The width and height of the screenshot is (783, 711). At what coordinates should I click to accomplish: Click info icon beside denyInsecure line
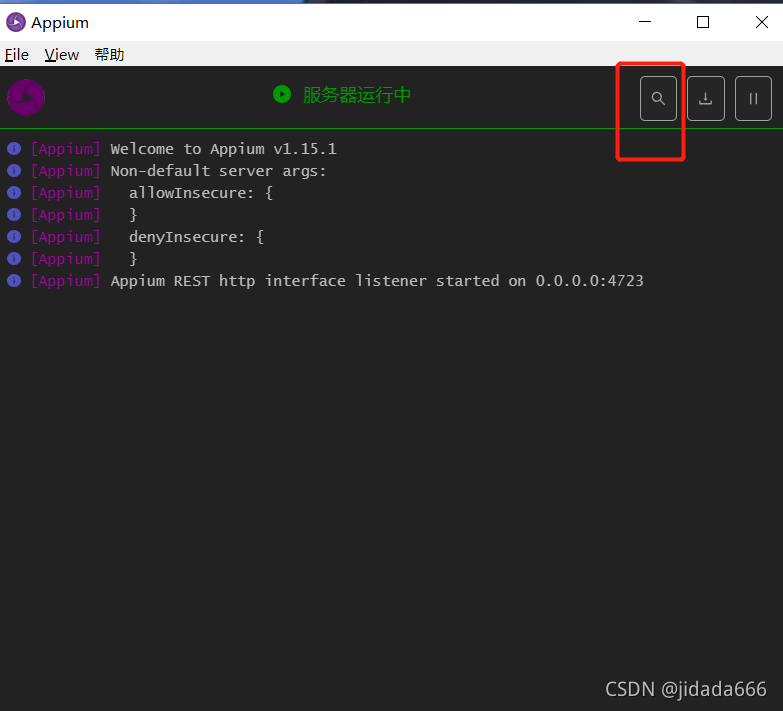click(x=14, y=237)
